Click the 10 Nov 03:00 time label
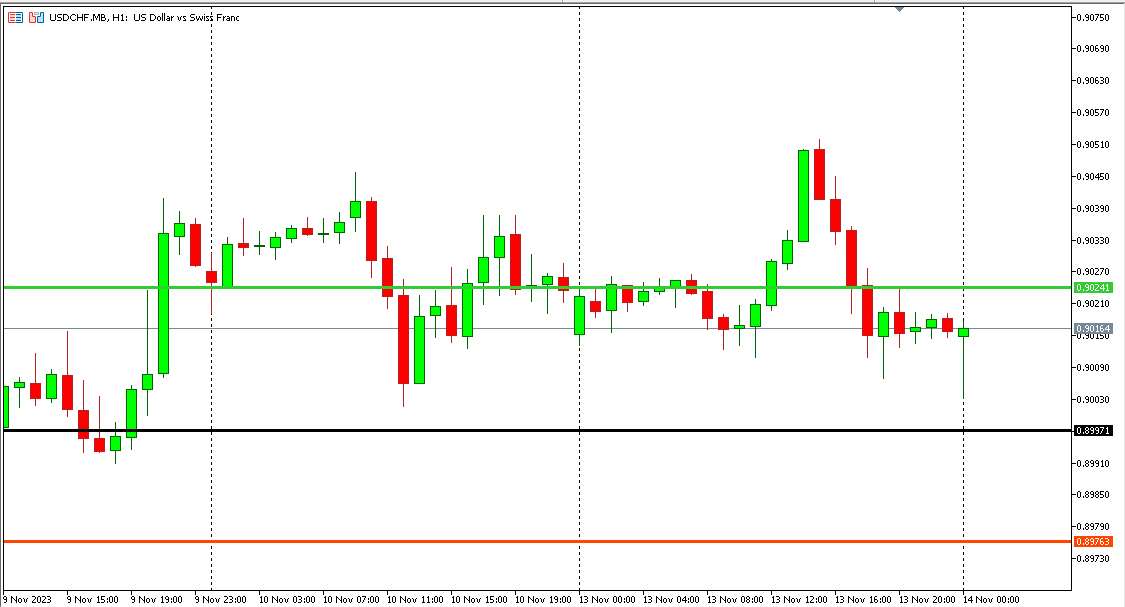This screenshot has width=1125, height=607. click(287, 600)
